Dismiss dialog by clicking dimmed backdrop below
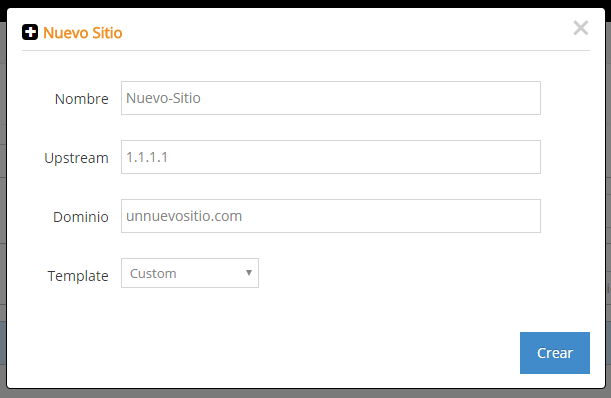Screen dimensions: 611x398 click(306, 394)
